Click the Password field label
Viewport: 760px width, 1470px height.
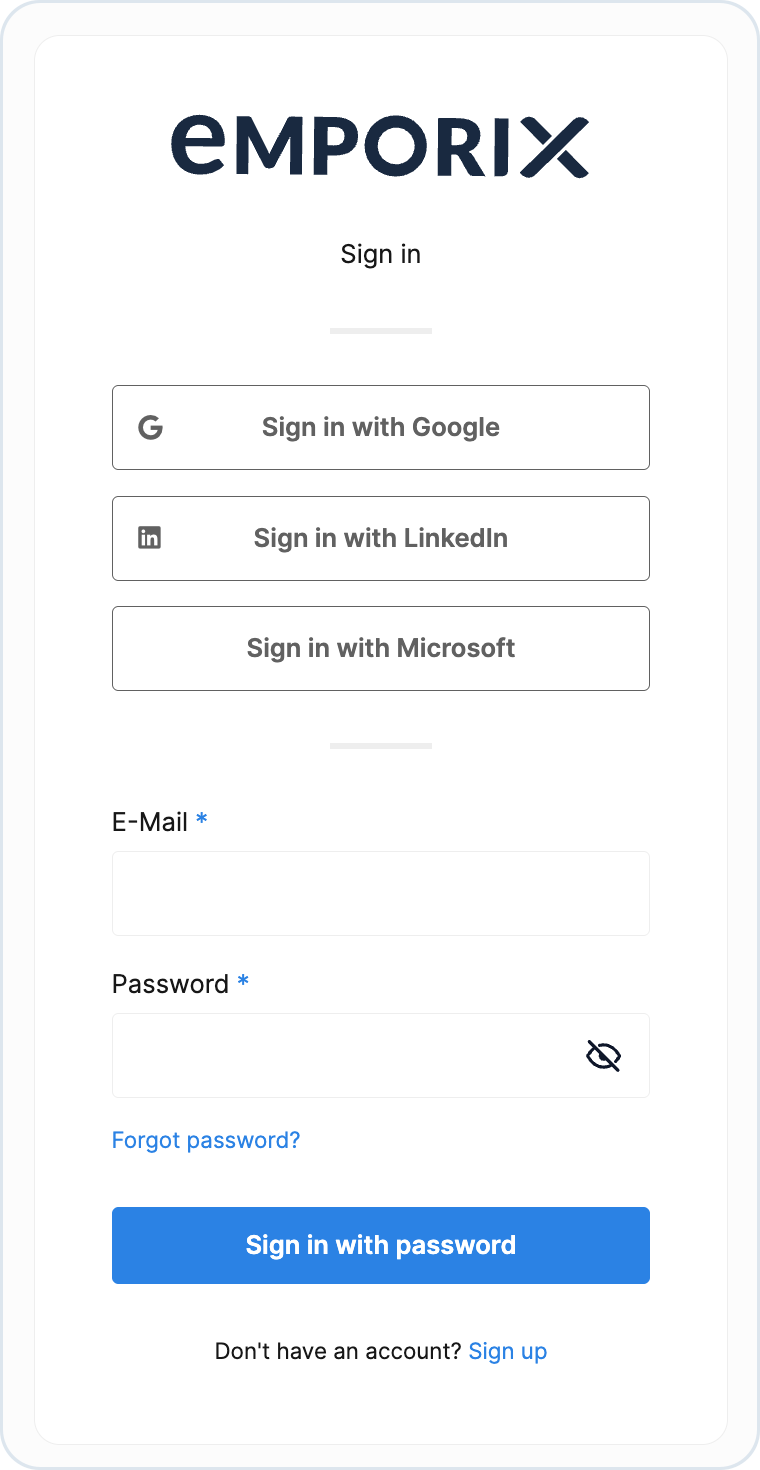coord(170,984)
